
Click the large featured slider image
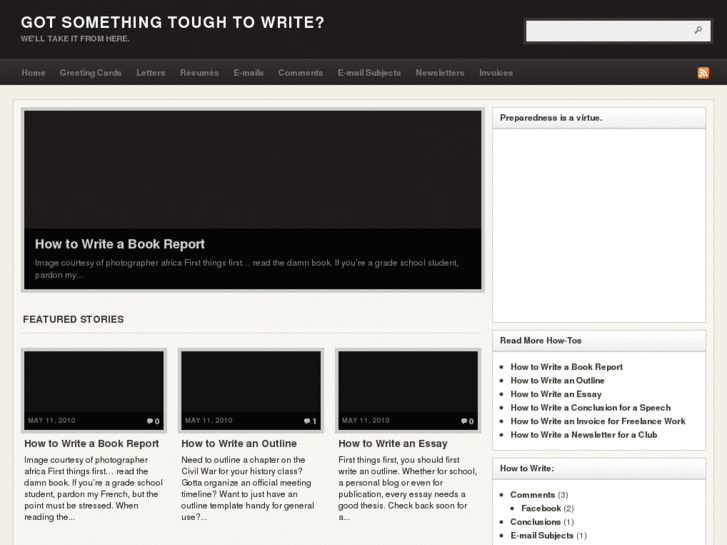tap(253, 170)
